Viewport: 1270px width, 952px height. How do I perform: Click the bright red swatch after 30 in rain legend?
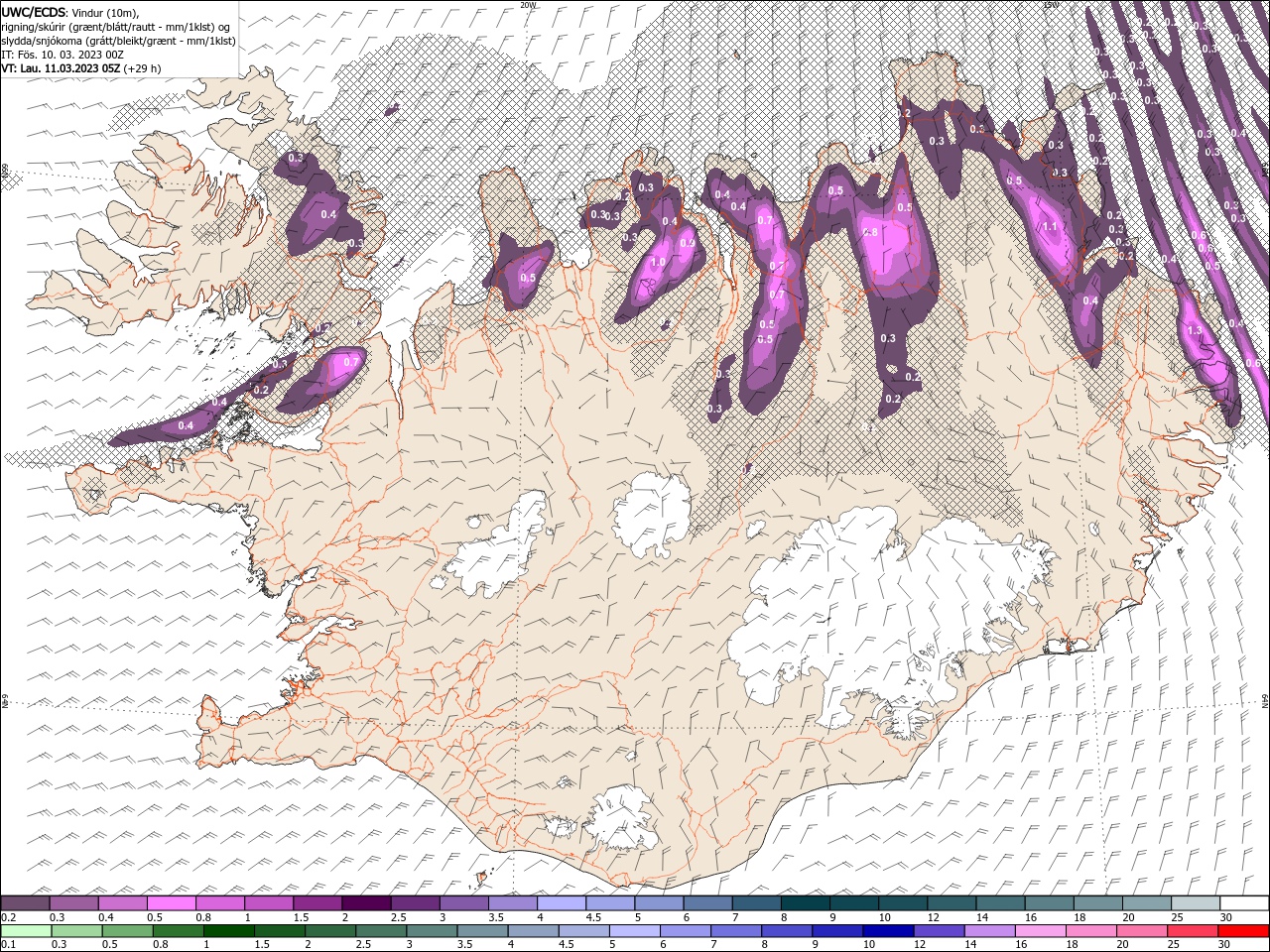[x=1242, y=931]
